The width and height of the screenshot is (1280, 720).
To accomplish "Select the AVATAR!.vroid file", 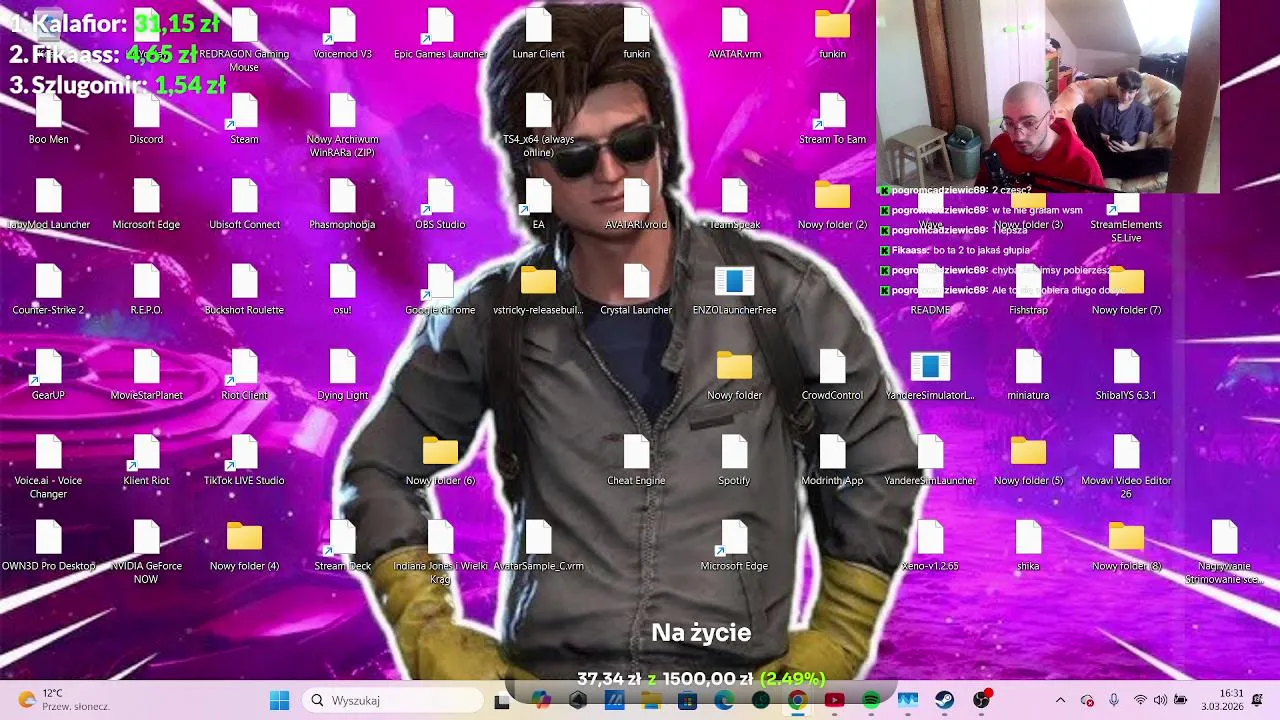I will (x=636, y=204).
